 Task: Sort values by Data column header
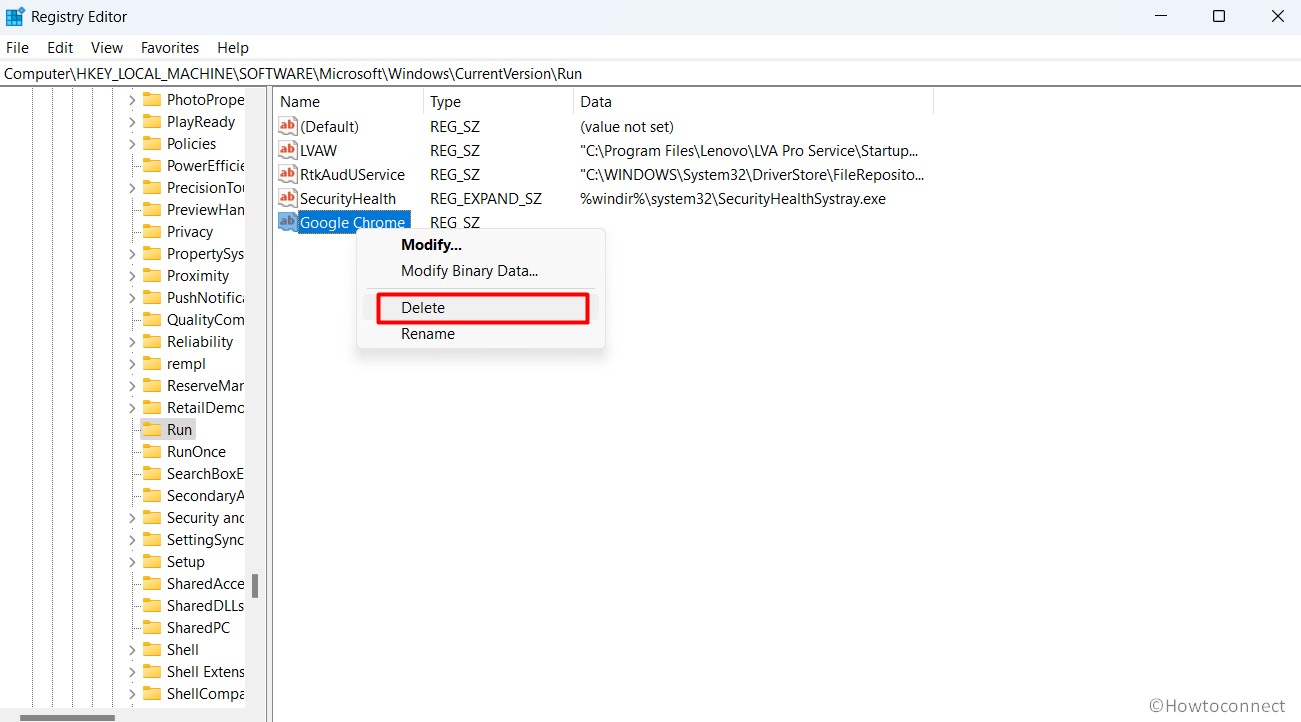pyautogui.click(x=753, y=102)
